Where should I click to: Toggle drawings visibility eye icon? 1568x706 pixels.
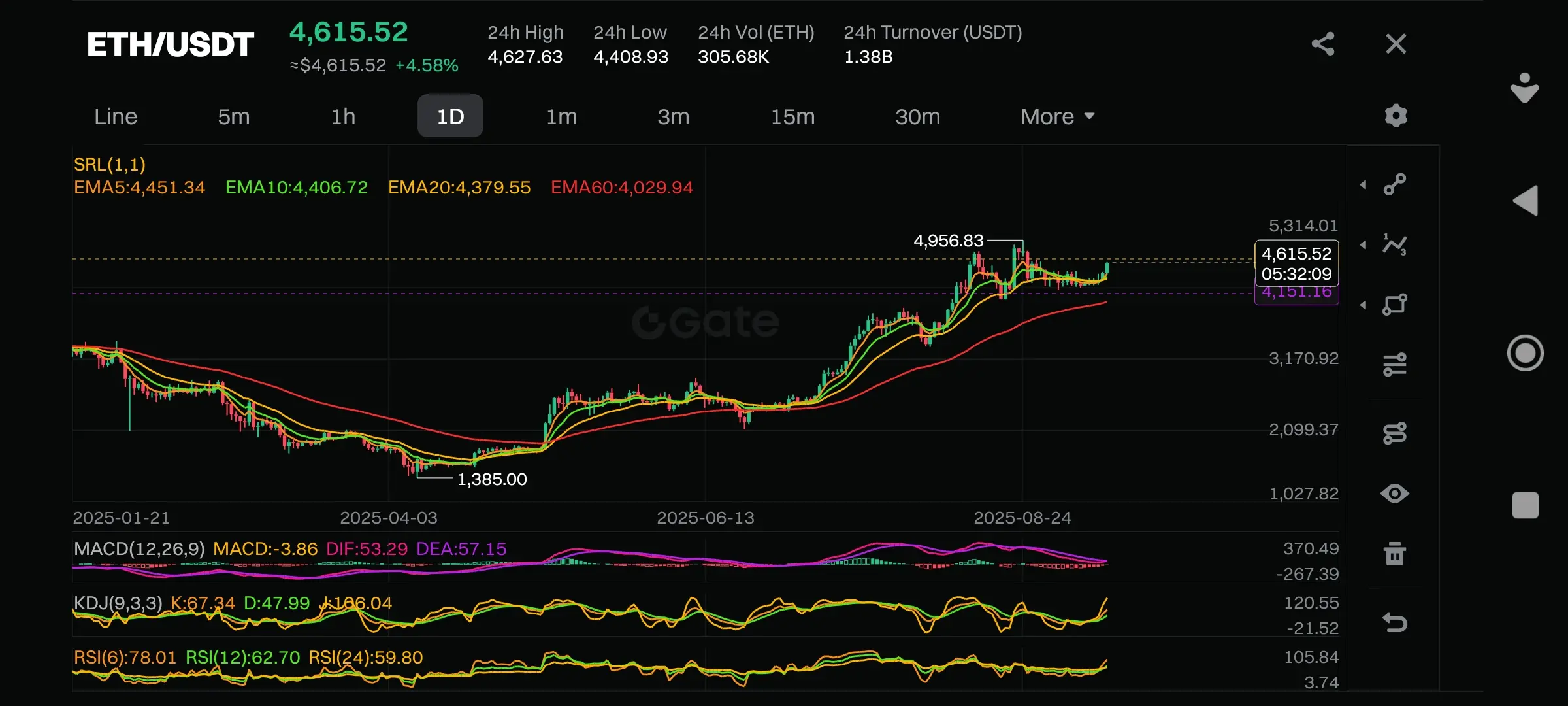(x=1395, y=494)
